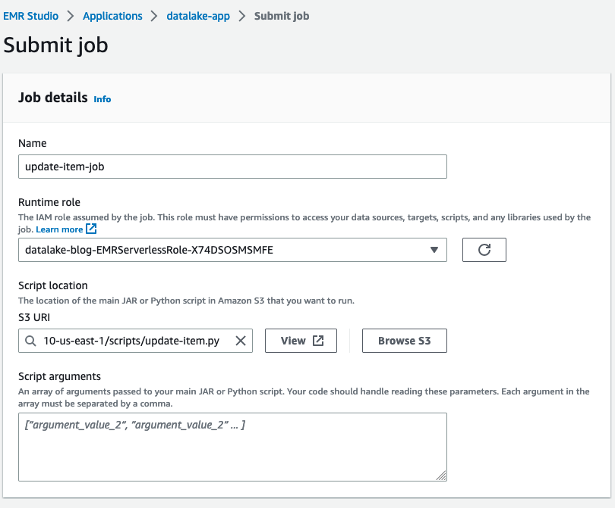
Task: Go to EMR Studio breadcrumb
Action: pos(31,16)
